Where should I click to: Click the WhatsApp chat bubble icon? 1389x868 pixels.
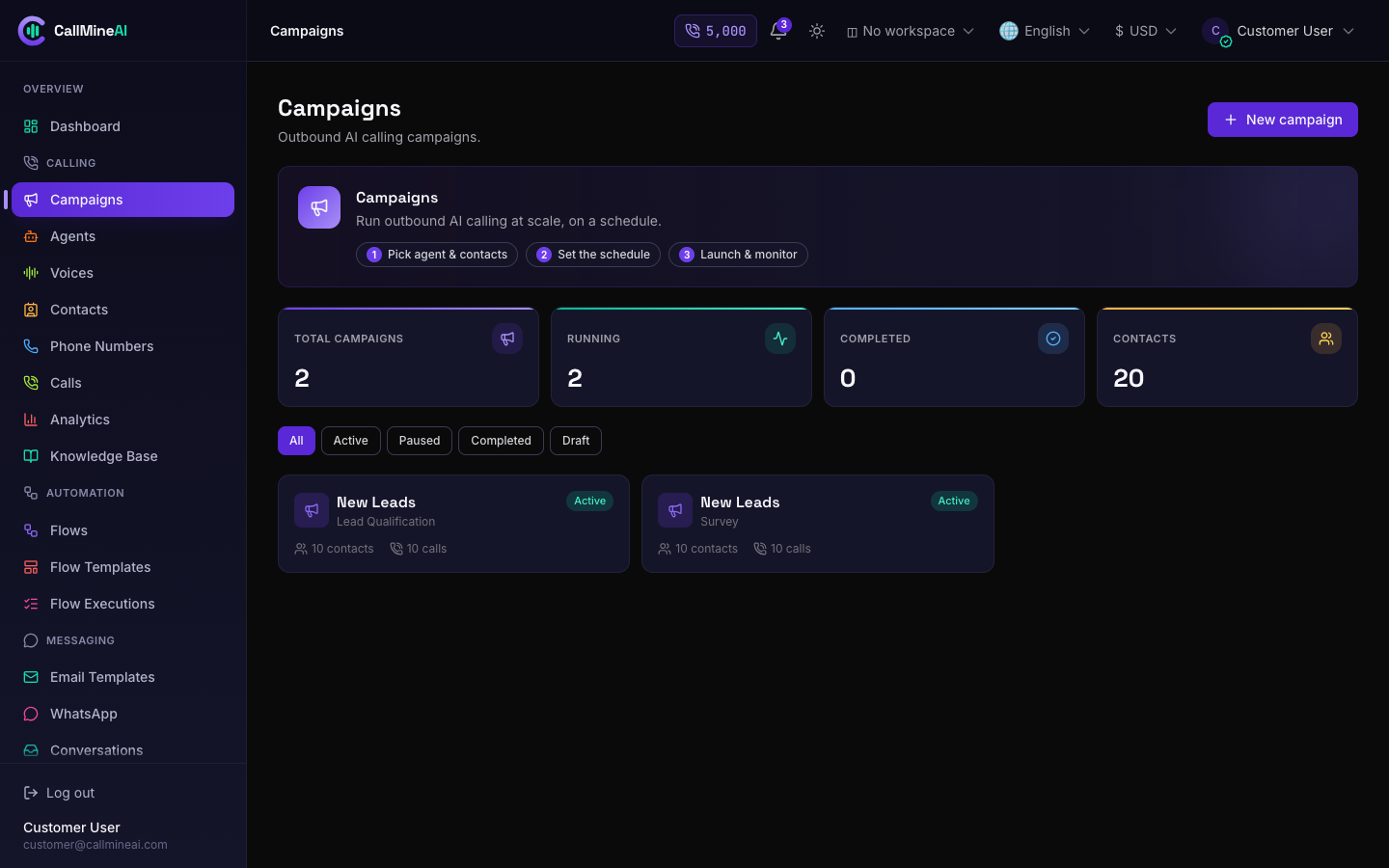pyautogui.click(x=31, y=714)
